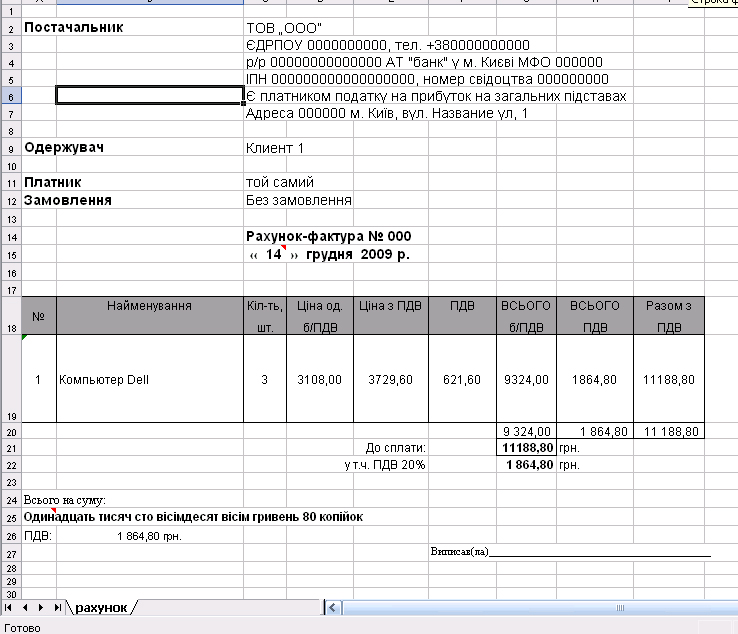
Task: Click previous sheet navigation arrow
Action: click(25, 607)
